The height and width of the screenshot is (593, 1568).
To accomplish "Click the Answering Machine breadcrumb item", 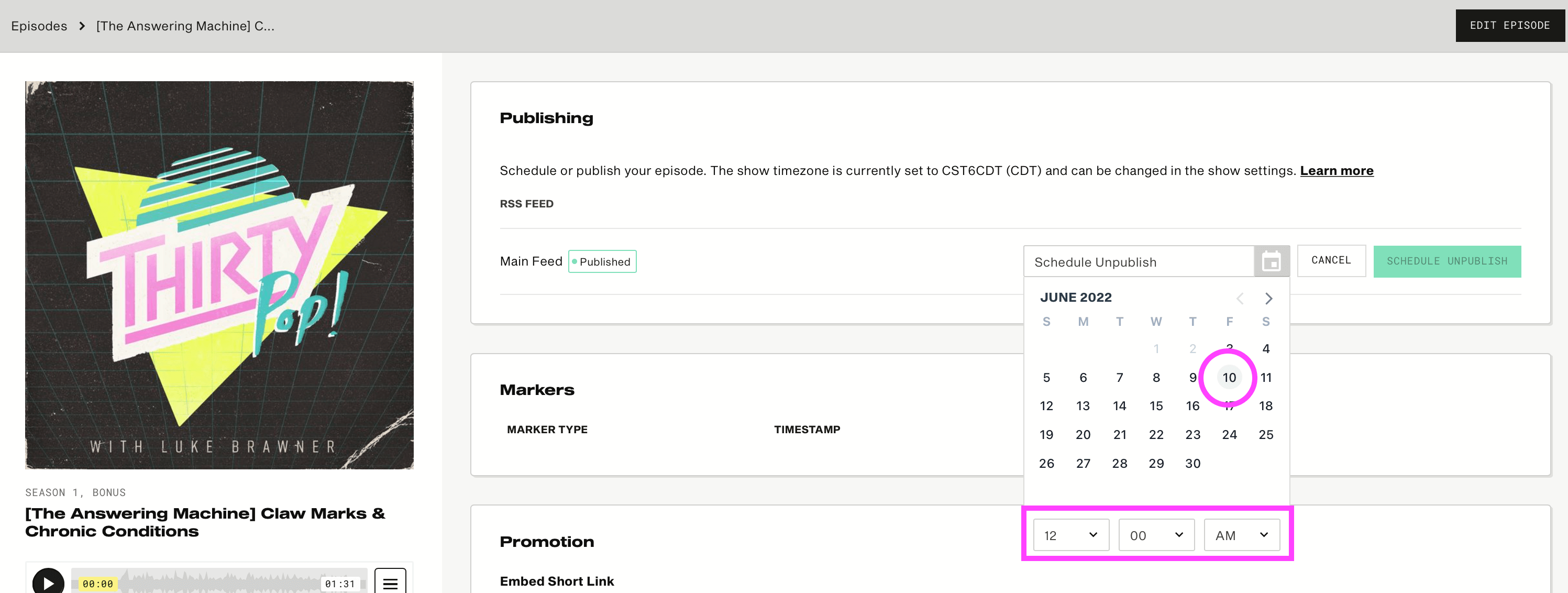I will (185, 26).
